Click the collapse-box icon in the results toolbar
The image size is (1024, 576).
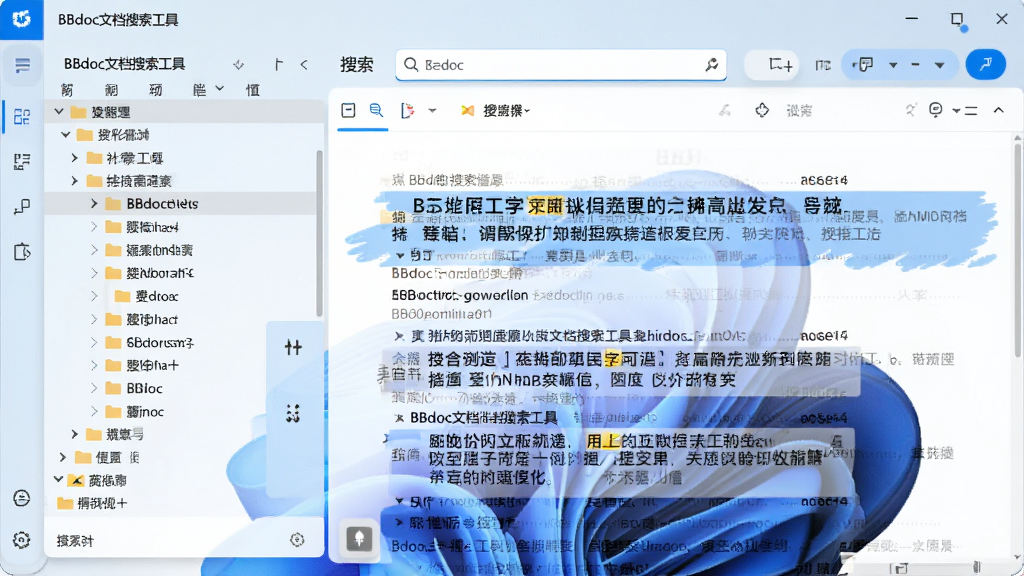[348, 110]
